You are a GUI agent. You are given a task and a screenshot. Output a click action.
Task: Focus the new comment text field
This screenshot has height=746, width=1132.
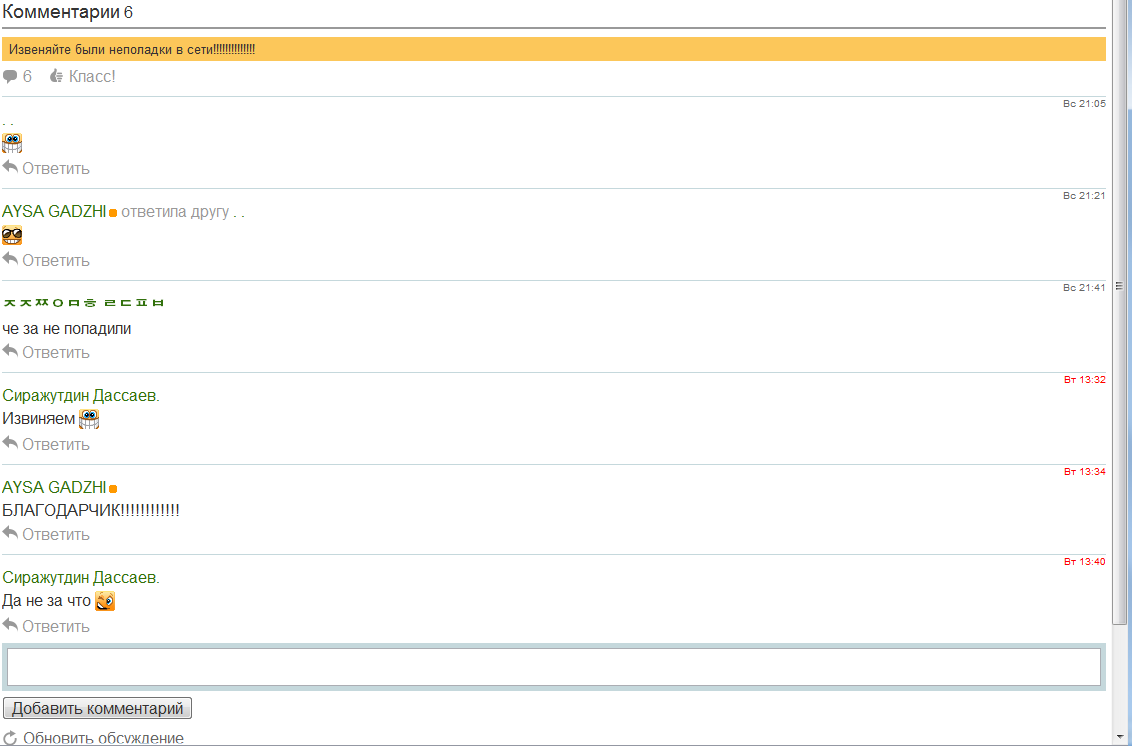pyautogui.click(x=554, y=667)
